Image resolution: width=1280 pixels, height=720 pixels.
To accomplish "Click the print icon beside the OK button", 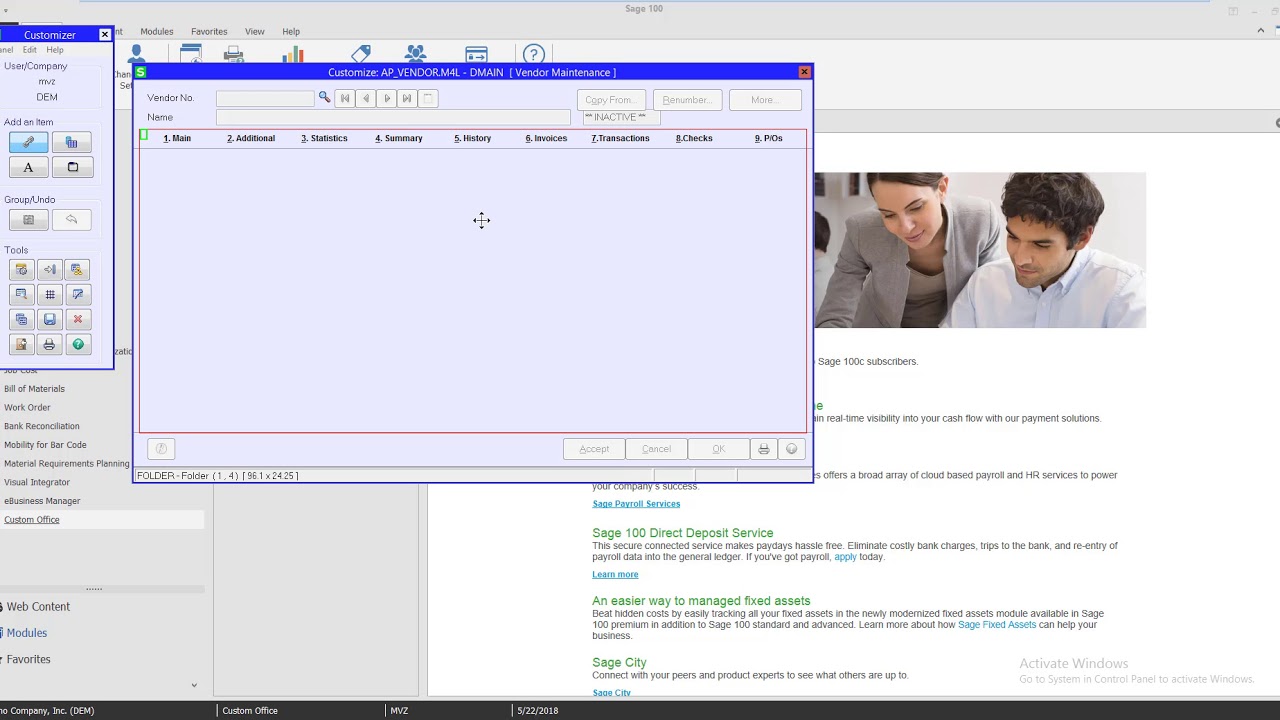I will point(764,449).
